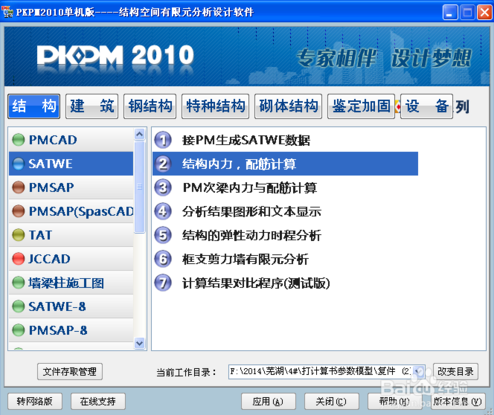Screen dimensions: 494x415
Task: Click step number 2 icon for 结构内力，配筋计算
Action: click(163, 164)
